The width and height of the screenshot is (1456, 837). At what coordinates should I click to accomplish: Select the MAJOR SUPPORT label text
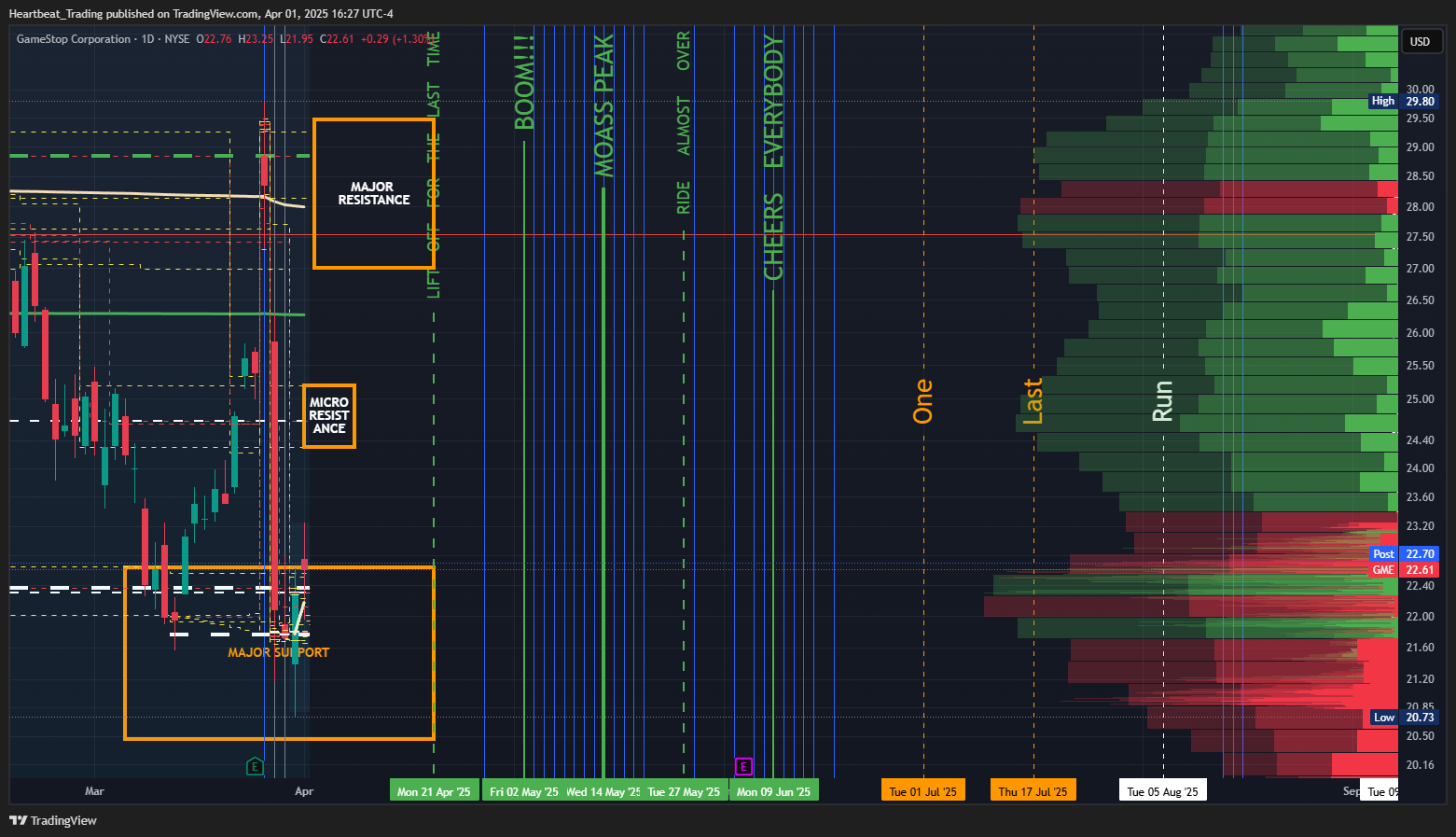point(278,652)
